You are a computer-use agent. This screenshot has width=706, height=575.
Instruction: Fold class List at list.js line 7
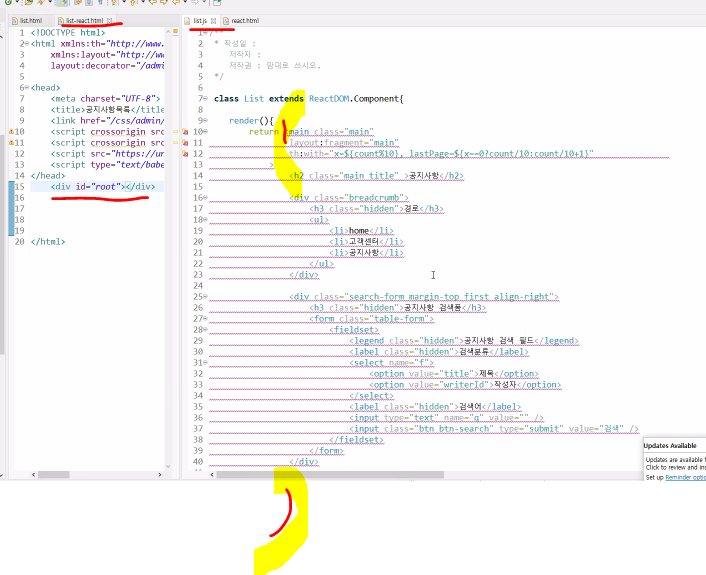point(205,99)
